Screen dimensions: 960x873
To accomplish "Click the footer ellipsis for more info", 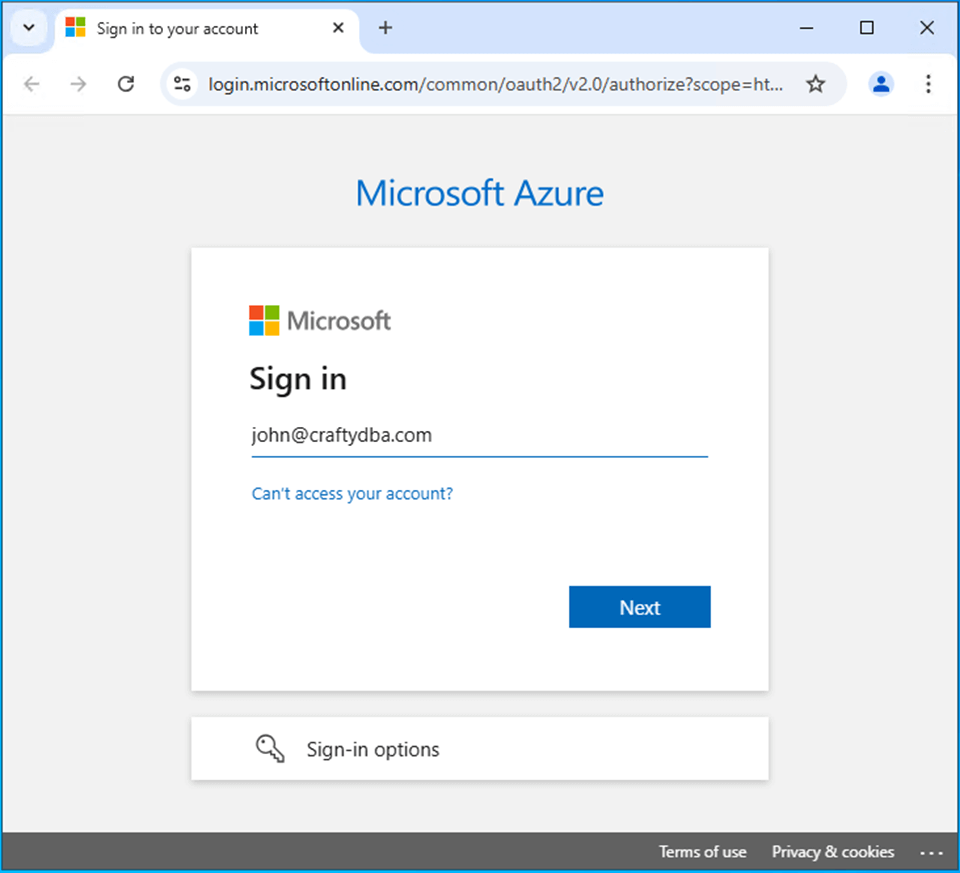I will [x=931, y=853].
